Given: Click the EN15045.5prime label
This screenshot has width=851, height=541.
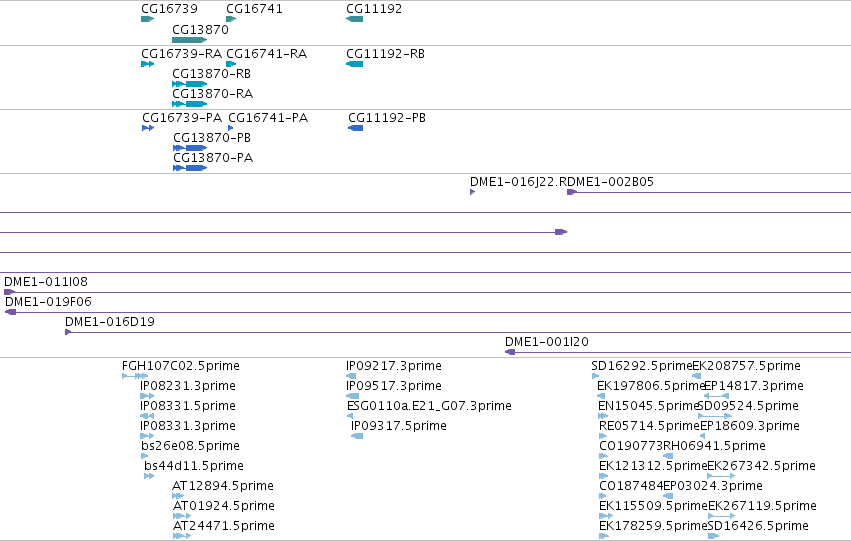Looking at the screenshot, I should 648,406.
